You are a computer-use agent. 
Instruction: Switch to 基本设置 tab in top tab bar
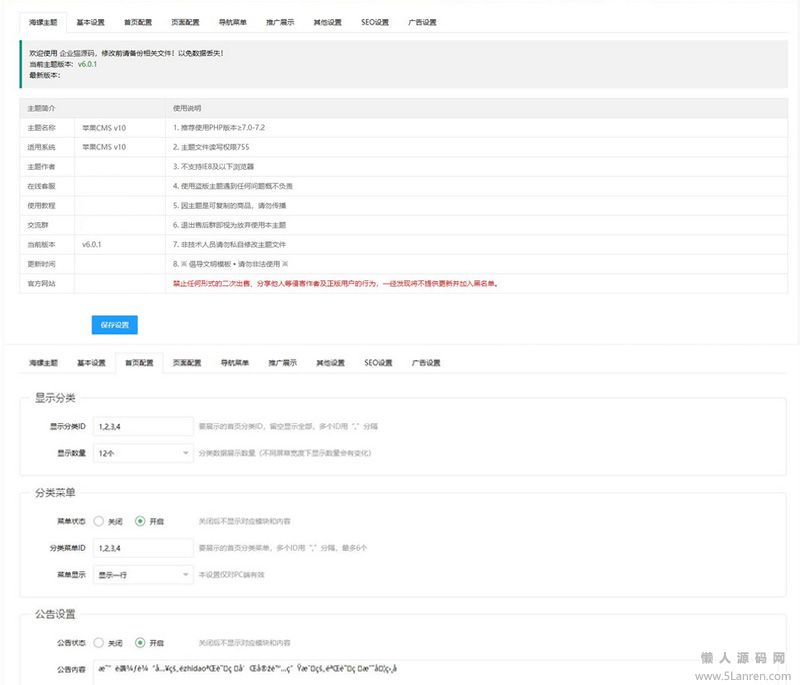[x=90, y=21]
